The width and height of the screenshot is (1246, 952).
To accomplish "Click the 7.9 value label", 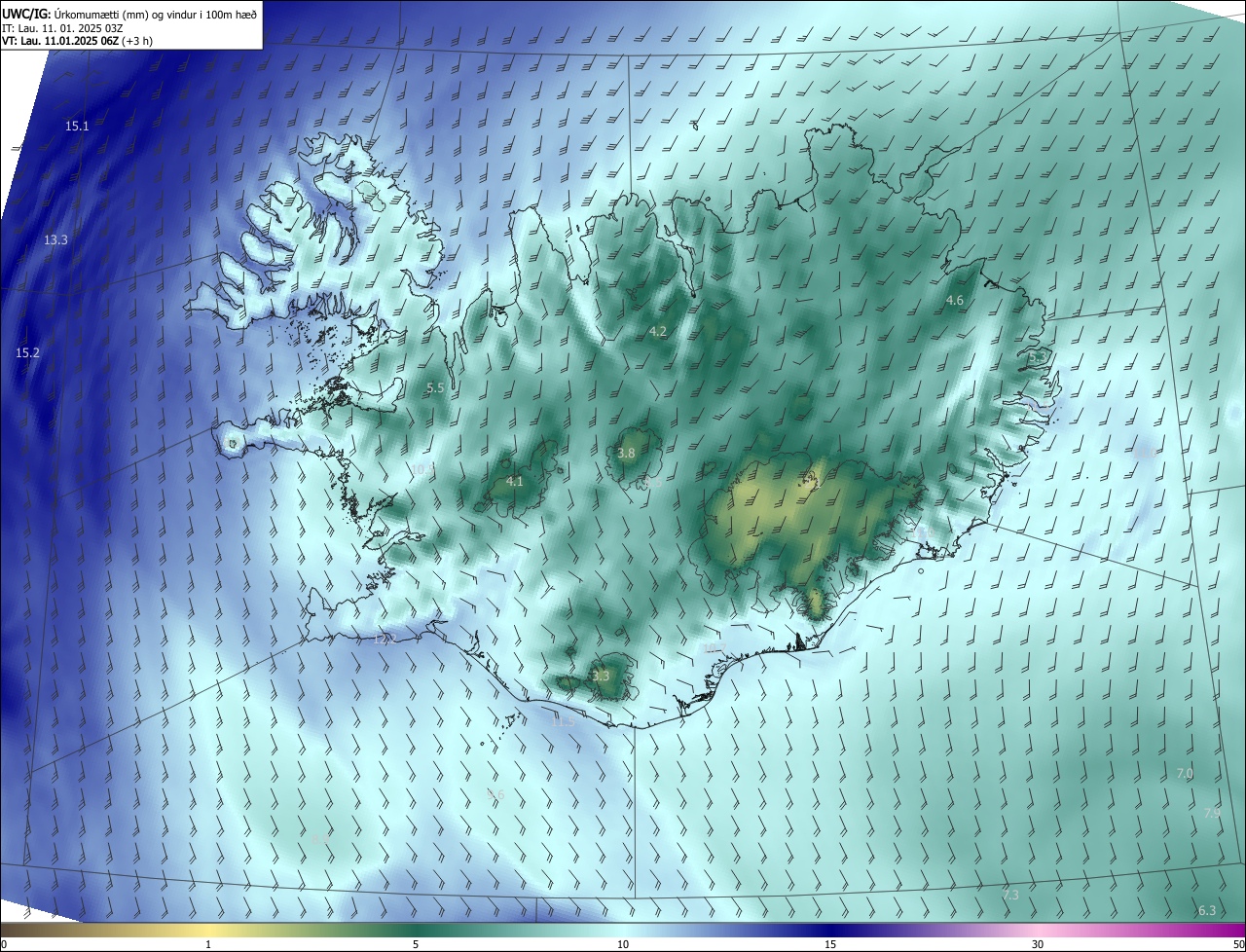I will point(1212,812).
